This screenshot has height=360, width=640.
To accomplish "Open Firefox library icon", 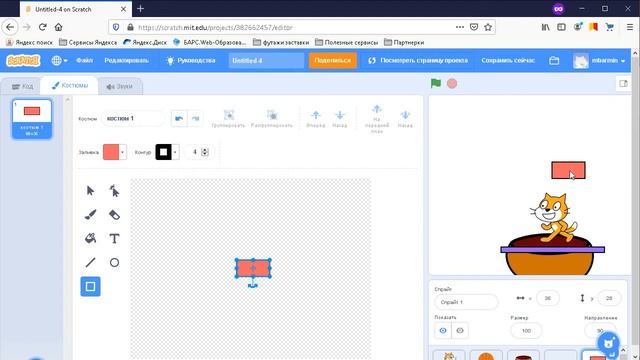I will coord(545,27).
